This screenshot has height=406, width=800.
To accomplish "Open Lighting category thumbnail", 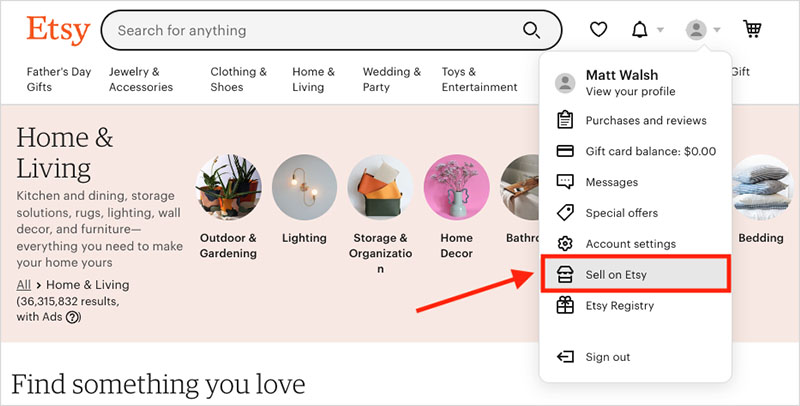I will click(304, 187).
